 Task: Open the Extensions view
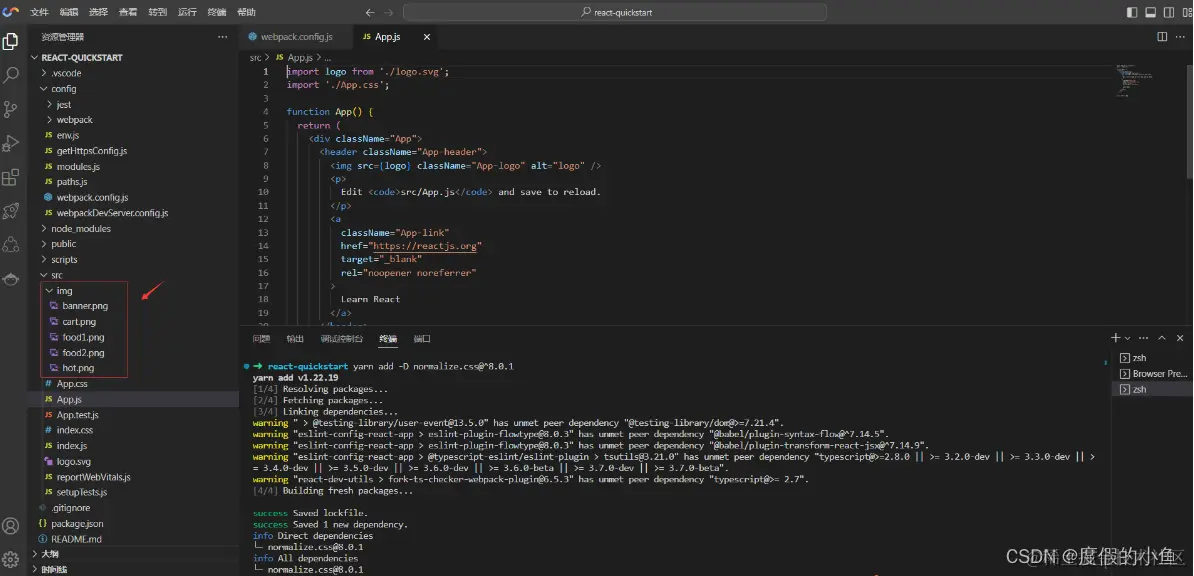pos(11,178)
